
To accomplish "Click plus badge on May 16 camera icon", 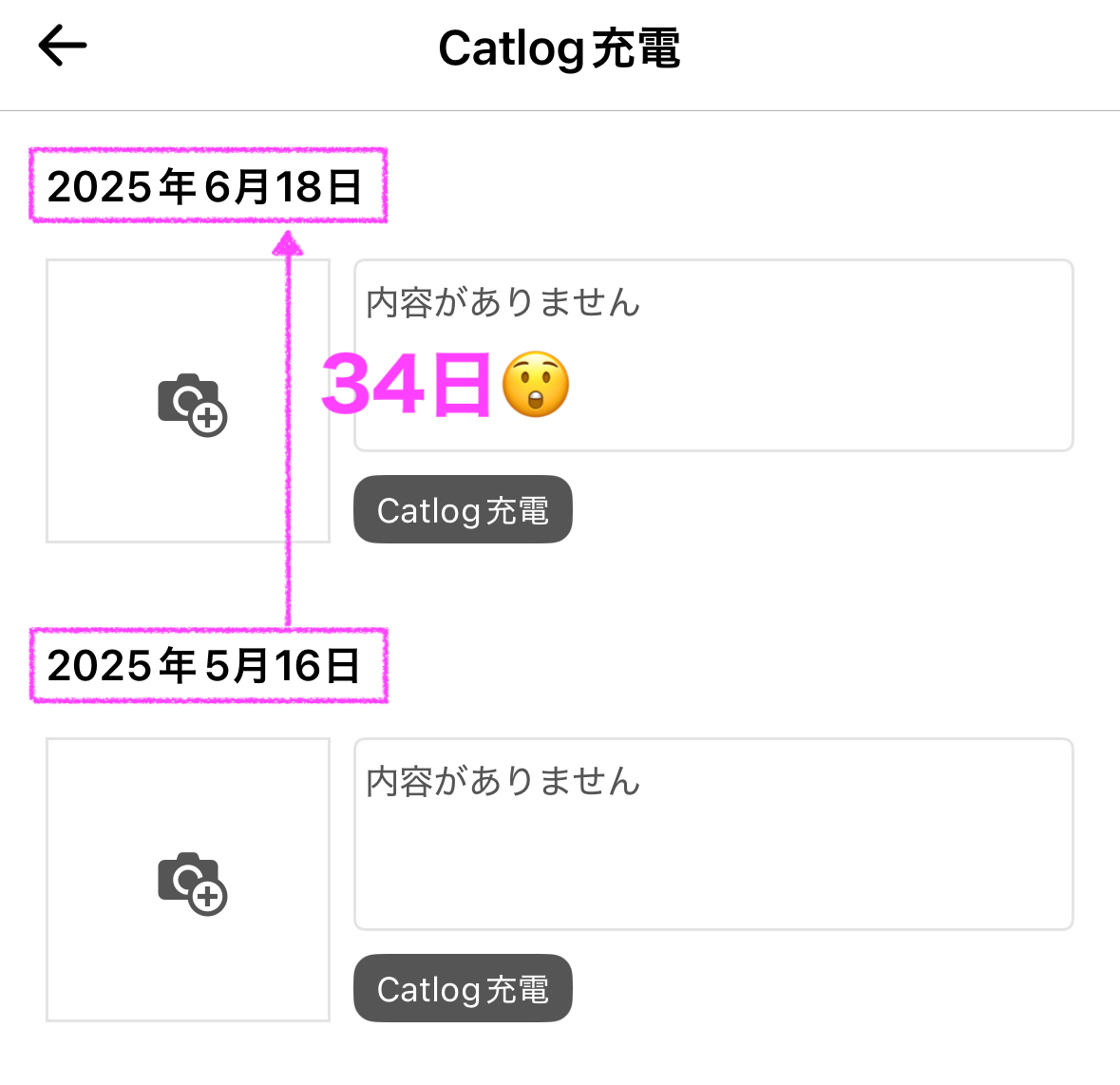I will tap(208, 897).
